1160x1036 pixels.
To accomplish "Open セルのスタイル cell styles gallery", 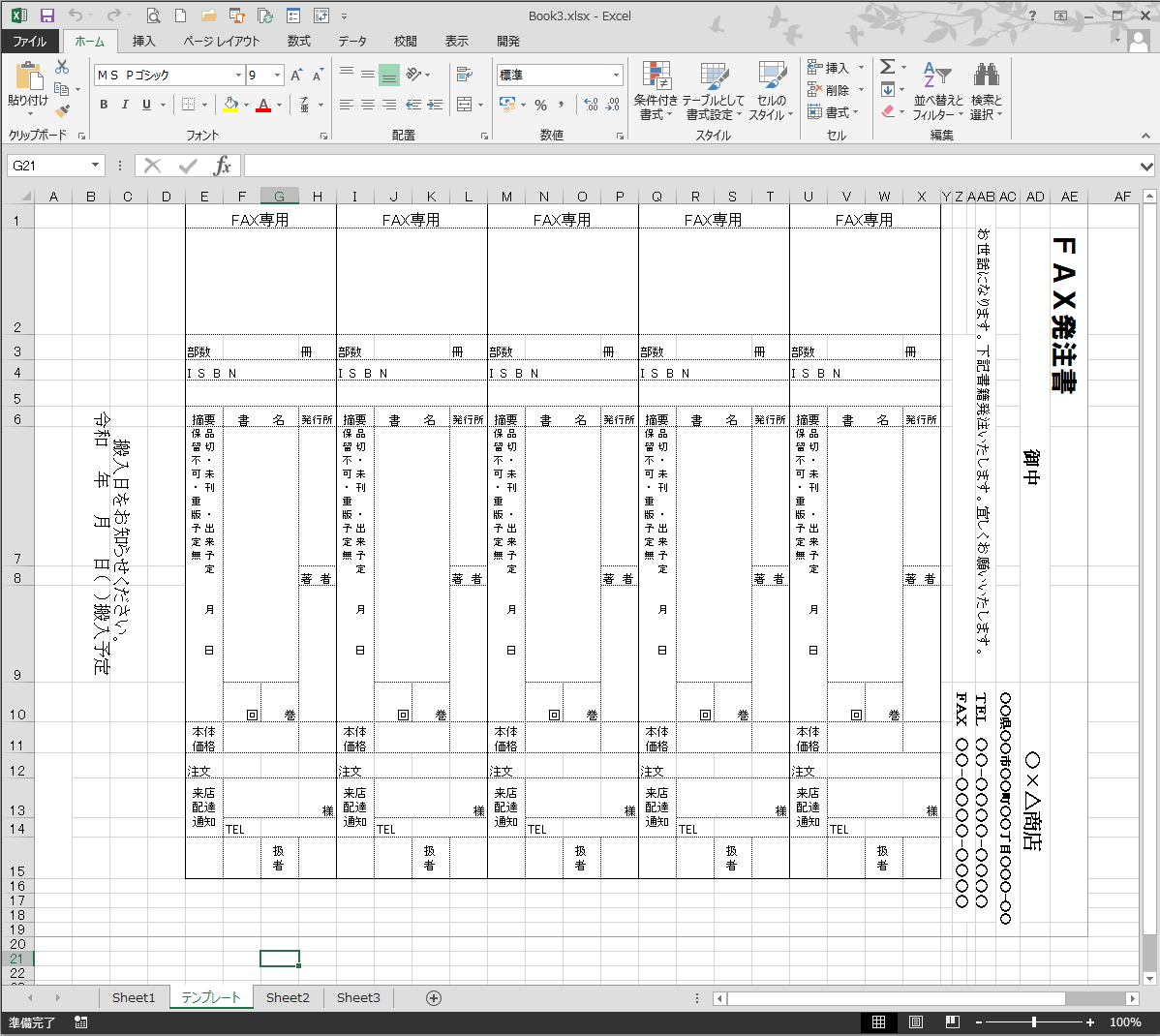I will pyautogui.click(x=771, y=91).
